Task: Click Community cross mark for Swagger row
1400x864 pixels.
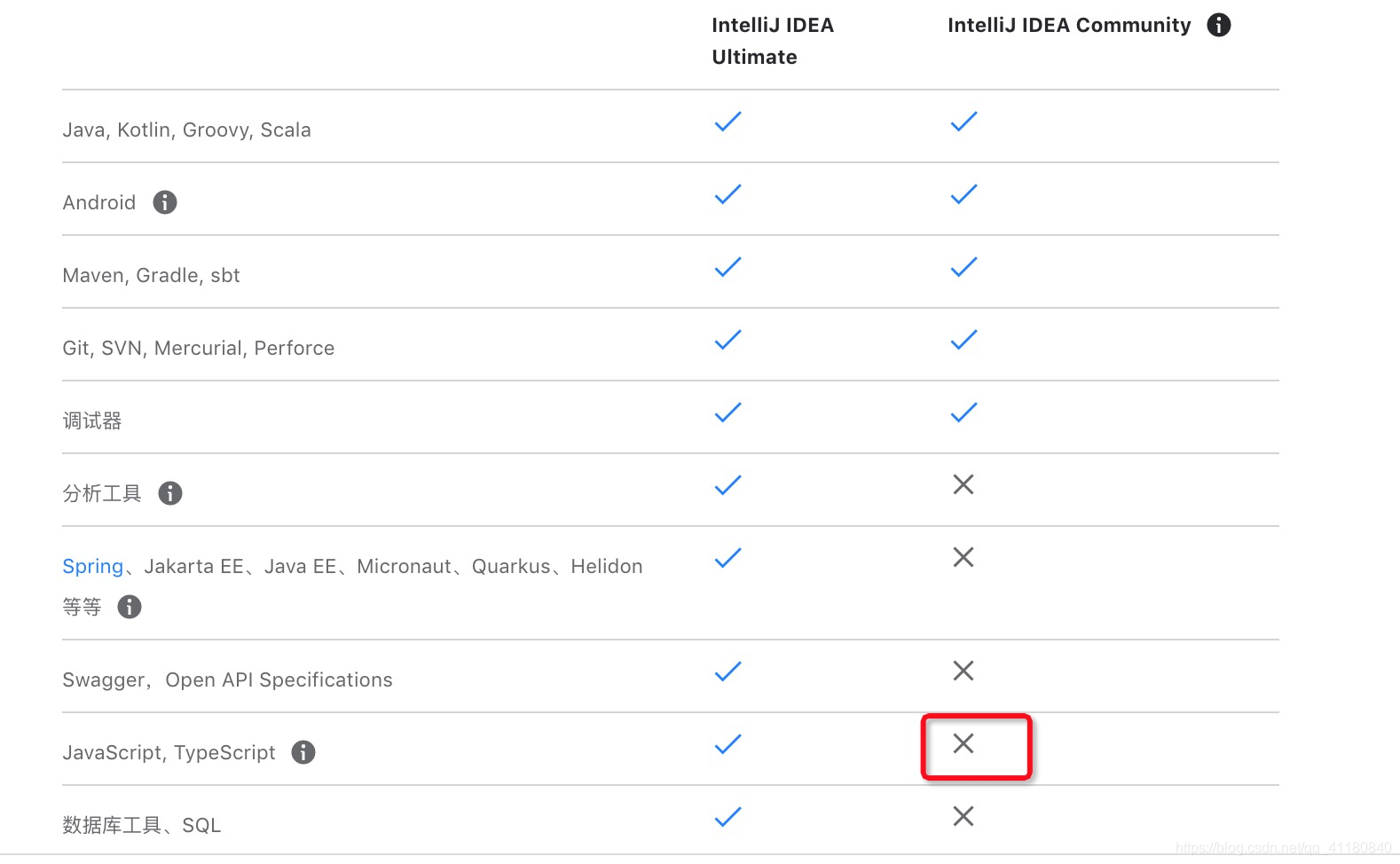Action: (963, 671)
